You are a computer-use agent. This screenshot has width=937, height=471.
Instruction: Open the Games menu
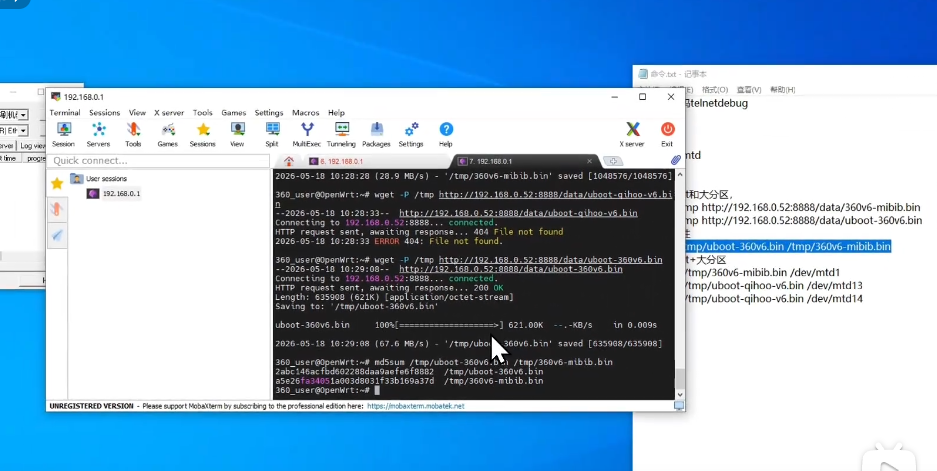[234, 112]
